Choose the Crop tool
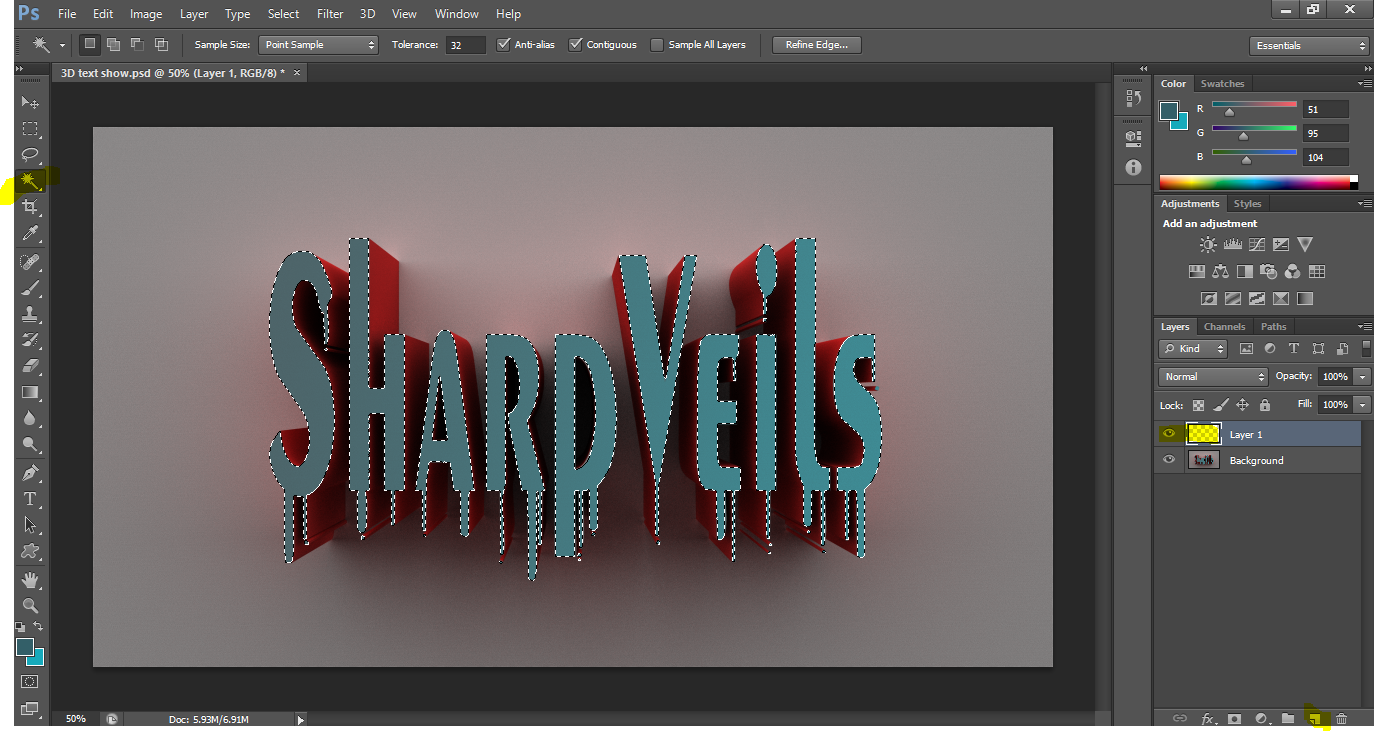Screen dimensions: 1374x731 (30, 207)
